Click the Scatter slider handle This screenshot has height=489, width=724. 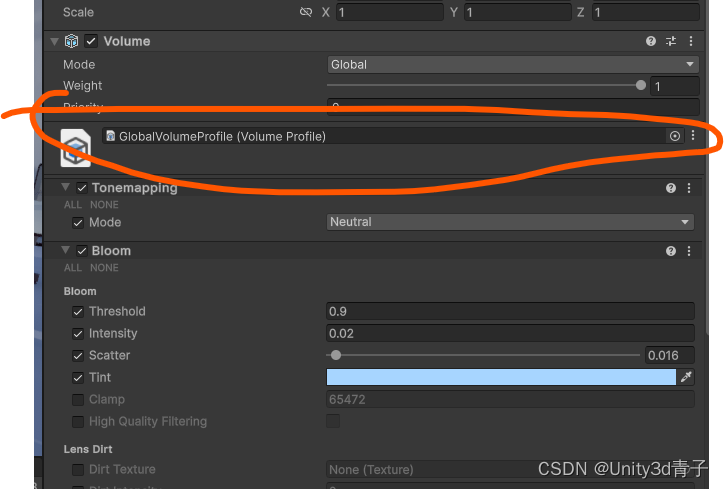(x=336, y=355)
